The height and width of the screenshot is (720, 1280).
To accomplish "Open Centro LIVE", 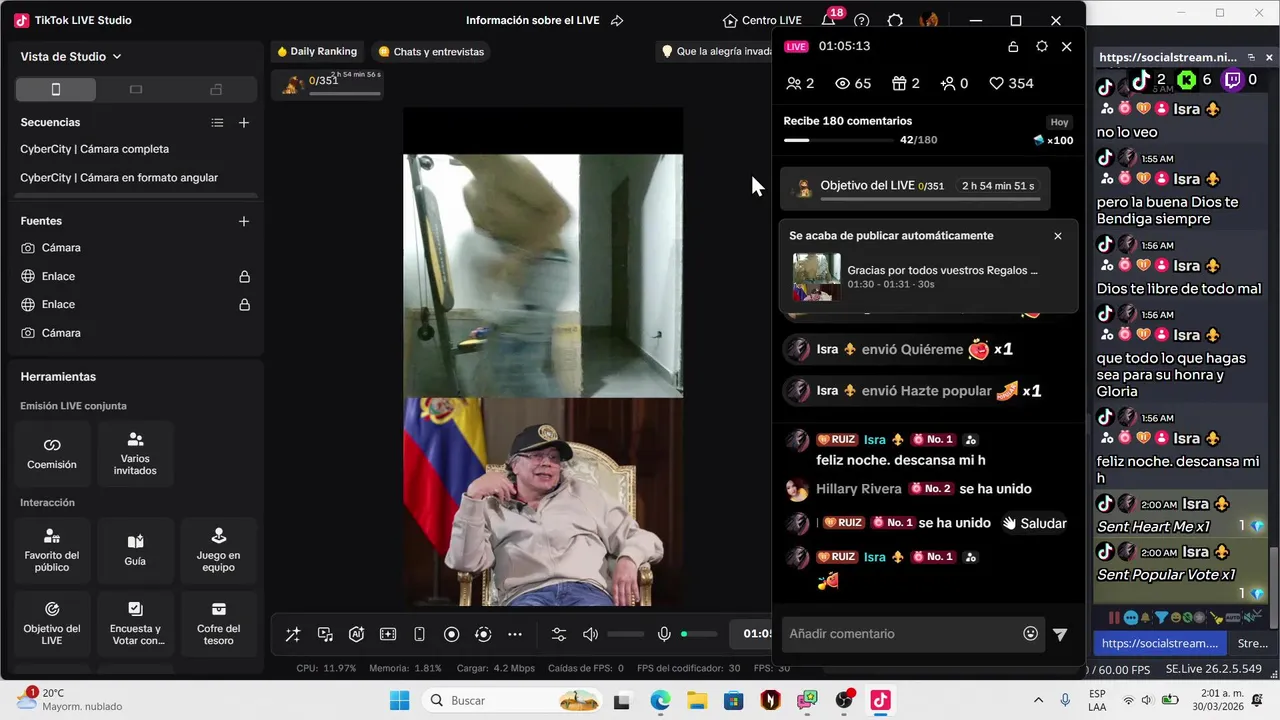I will click(x=762, y=21).
